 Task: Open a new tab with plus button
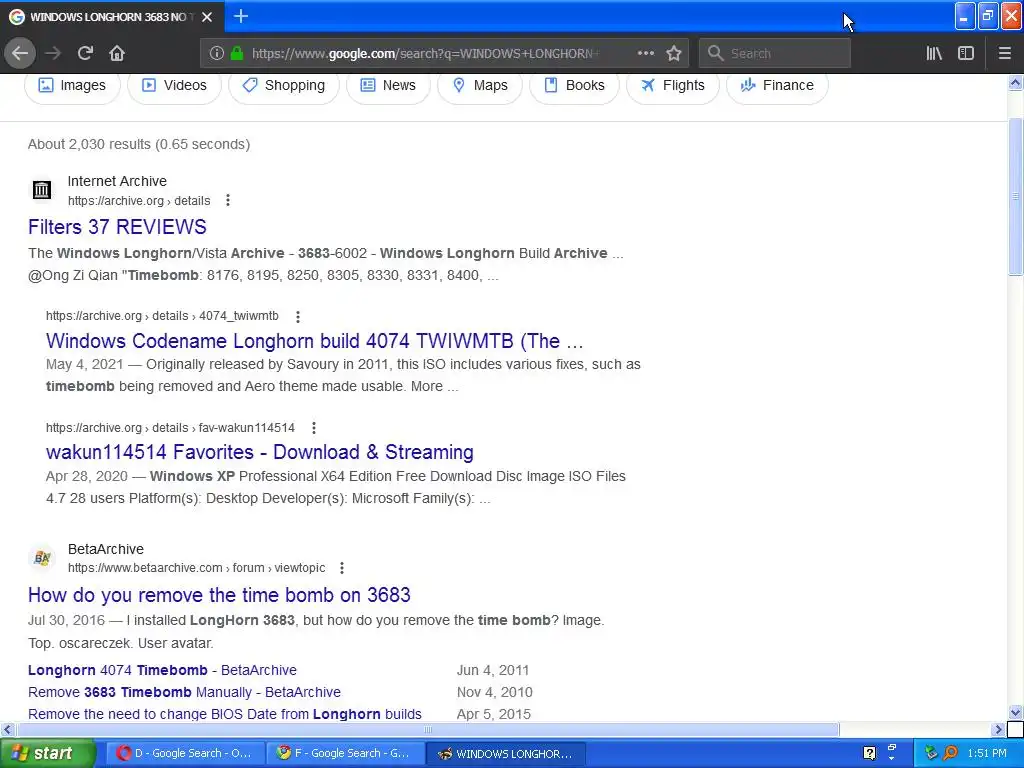(x=240, y=16)
